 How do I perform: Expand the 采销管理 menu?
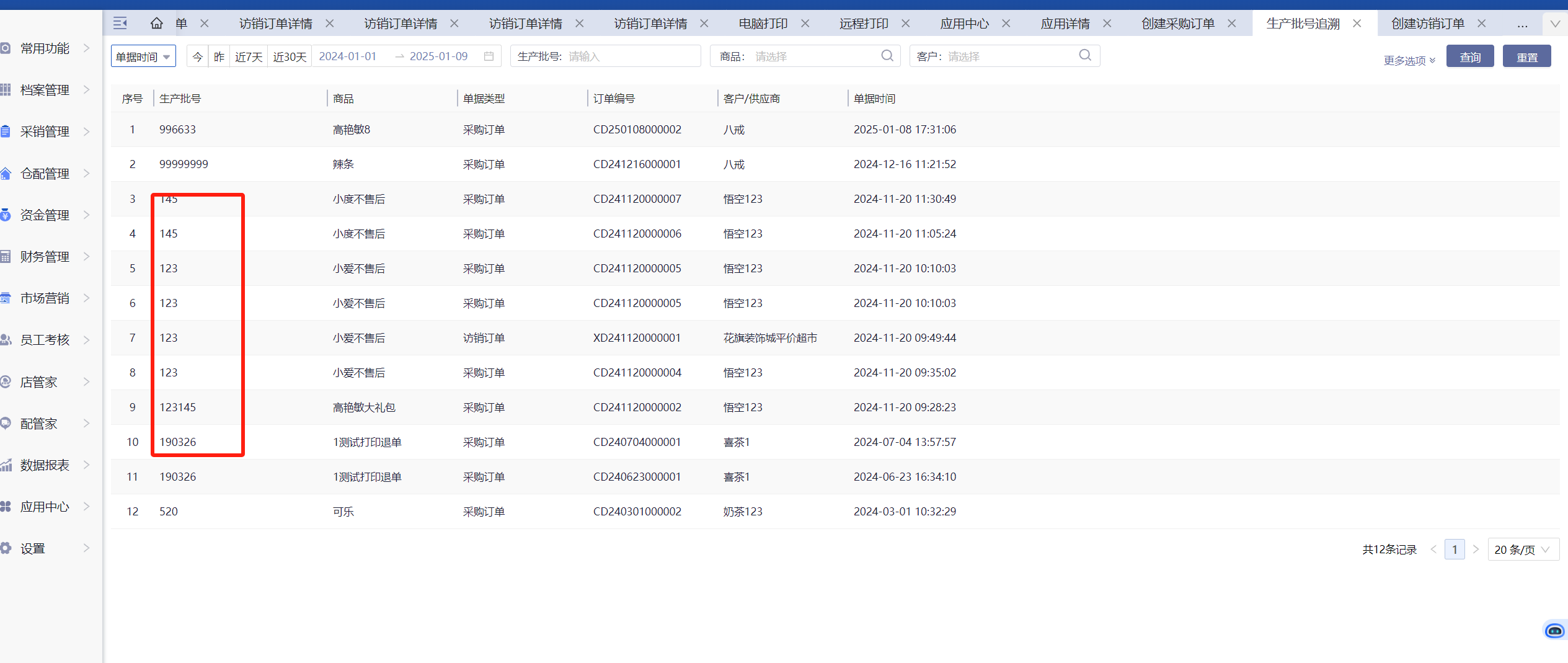(x=86, y=131)
